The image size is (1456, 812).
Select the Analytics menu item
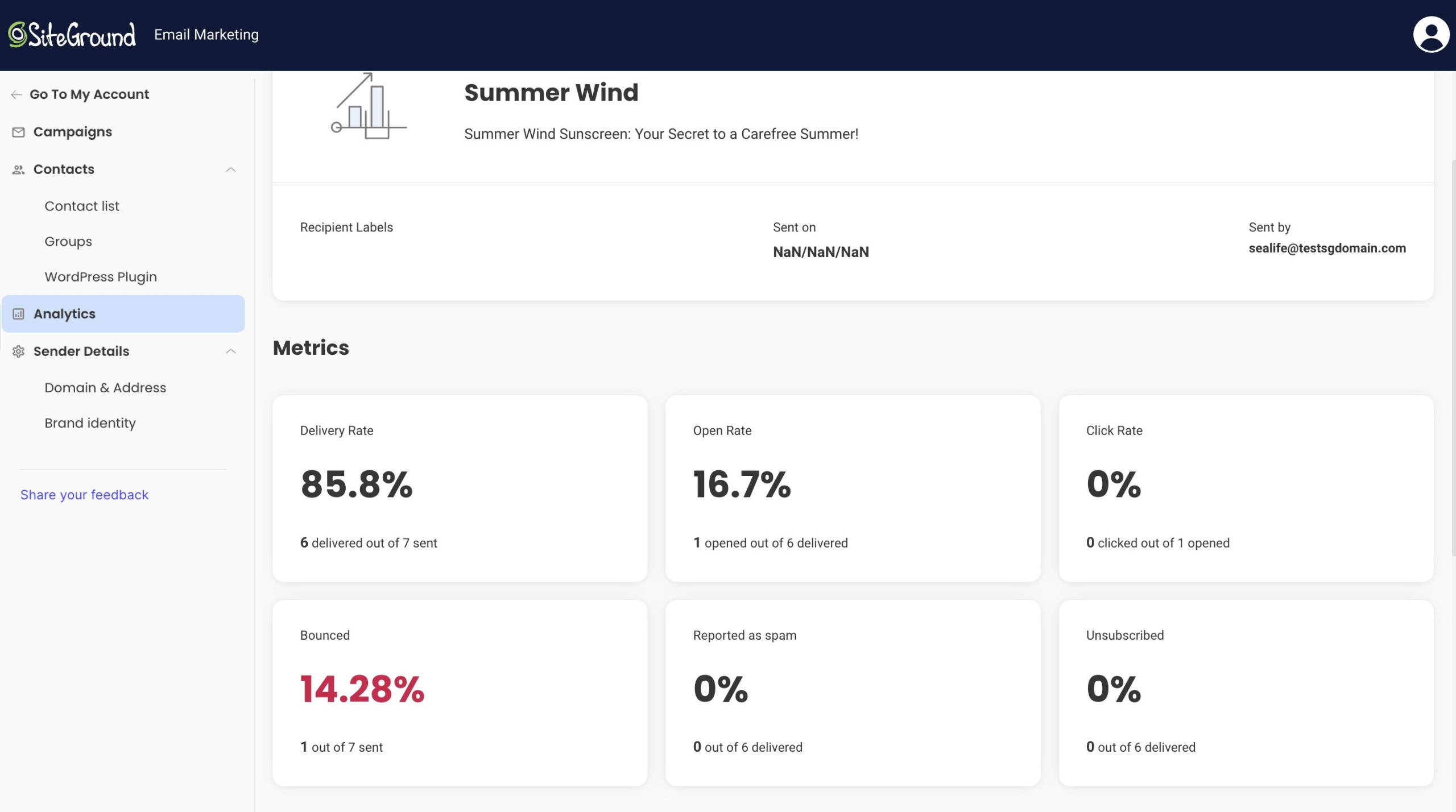(x=123, y=314)
